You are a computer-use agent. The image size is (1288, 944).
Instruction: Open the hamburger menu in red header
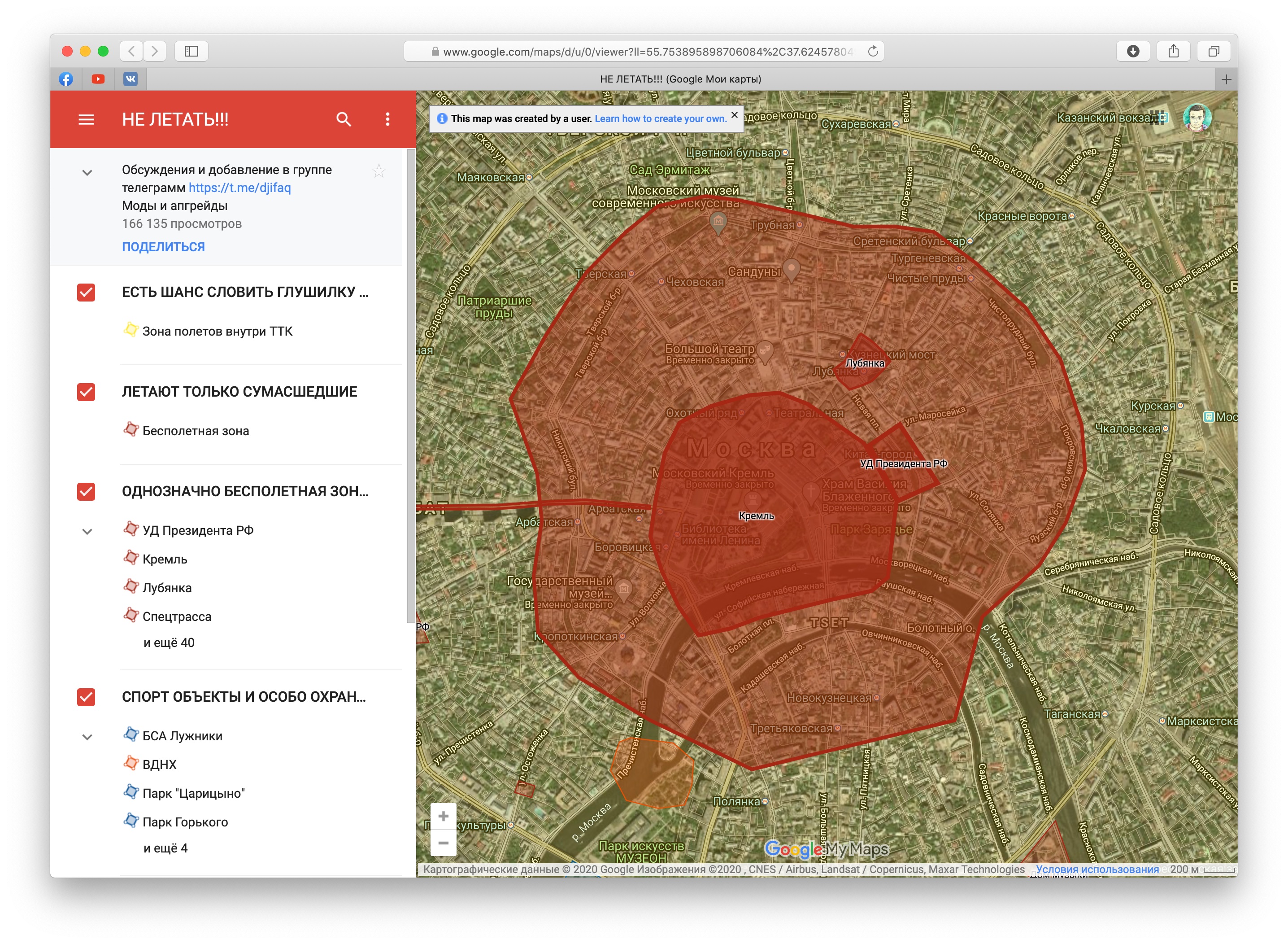(86, 119)
